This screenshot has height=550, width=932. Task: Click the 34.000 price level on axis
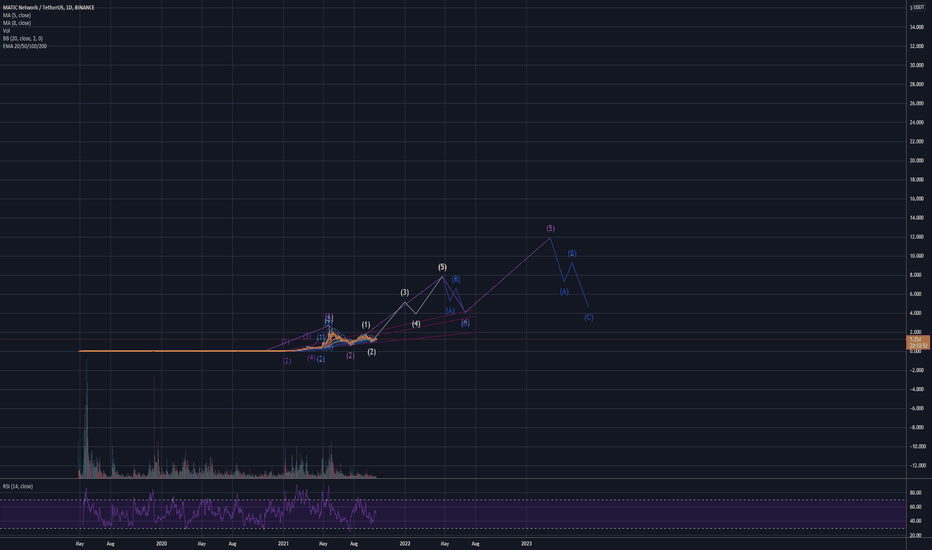tap(916, 27)
